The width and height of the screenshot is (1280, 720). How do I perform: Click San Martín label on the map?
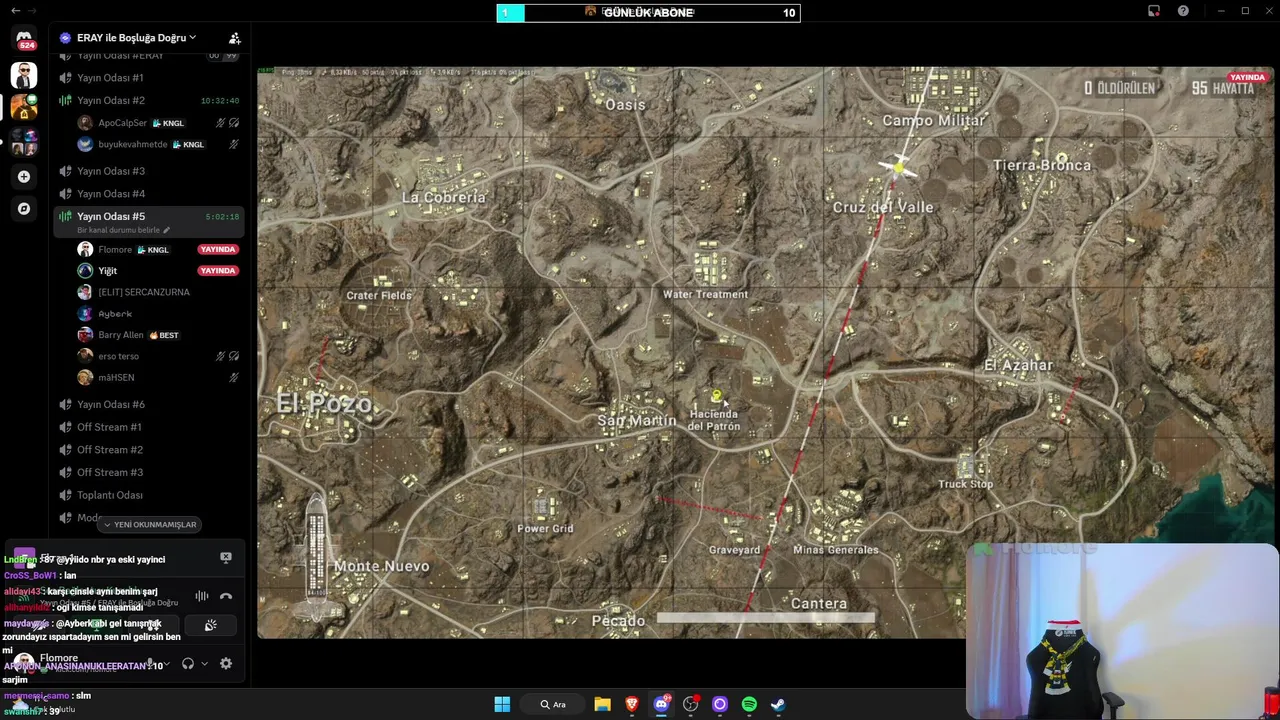click(637, 421)
